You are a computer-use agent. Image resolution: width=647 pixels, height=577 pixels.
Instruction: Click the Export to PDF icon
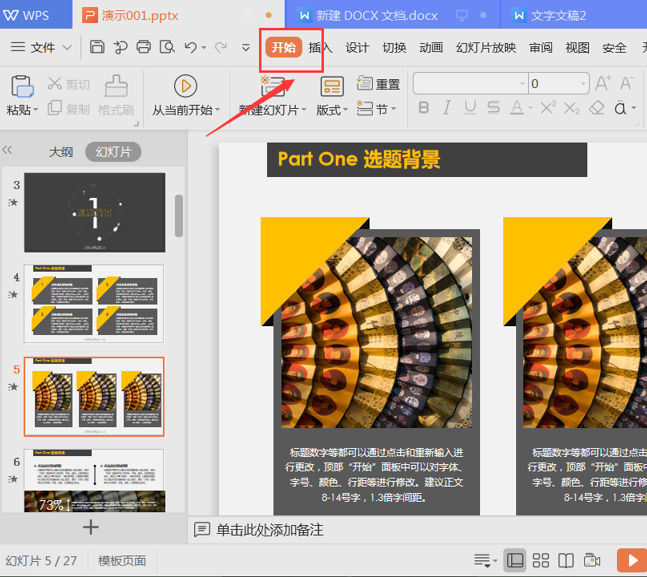120,47
